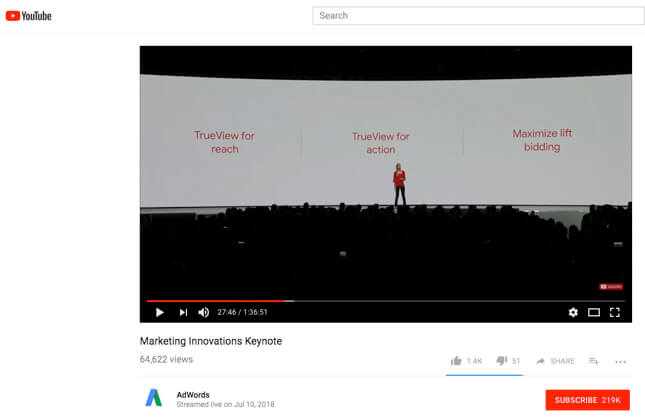Open the Add to playlist menu
The height and width of the screenshot is (417, 645).
594,361
